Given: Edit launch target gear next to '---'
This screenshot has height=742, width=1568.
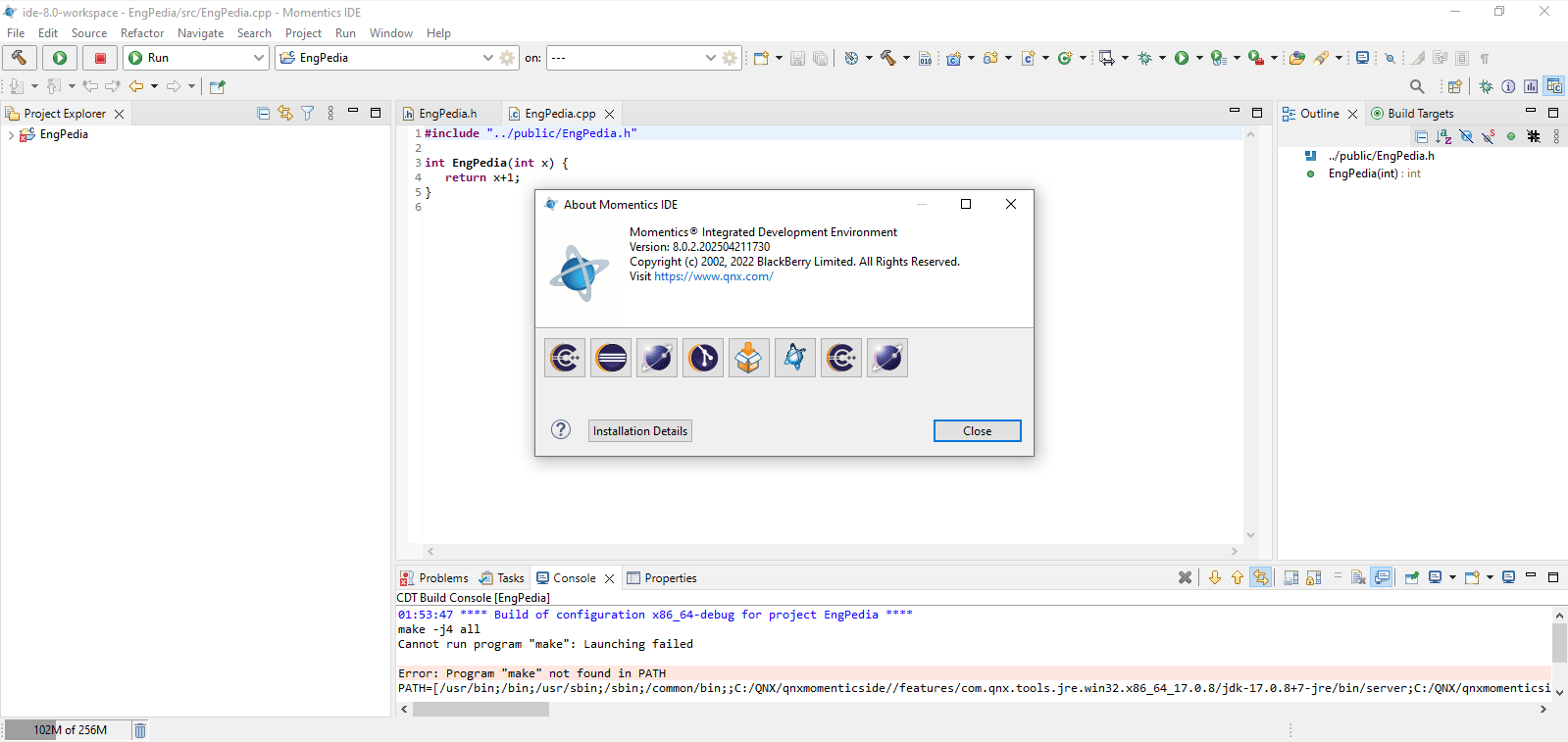Looking at the screenshot, I should (x=730, y=58).
